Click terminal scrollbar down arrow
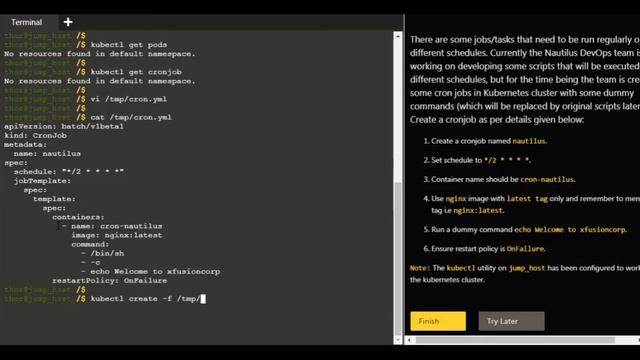Screen dimensions: 640x360 pos(398,340)
